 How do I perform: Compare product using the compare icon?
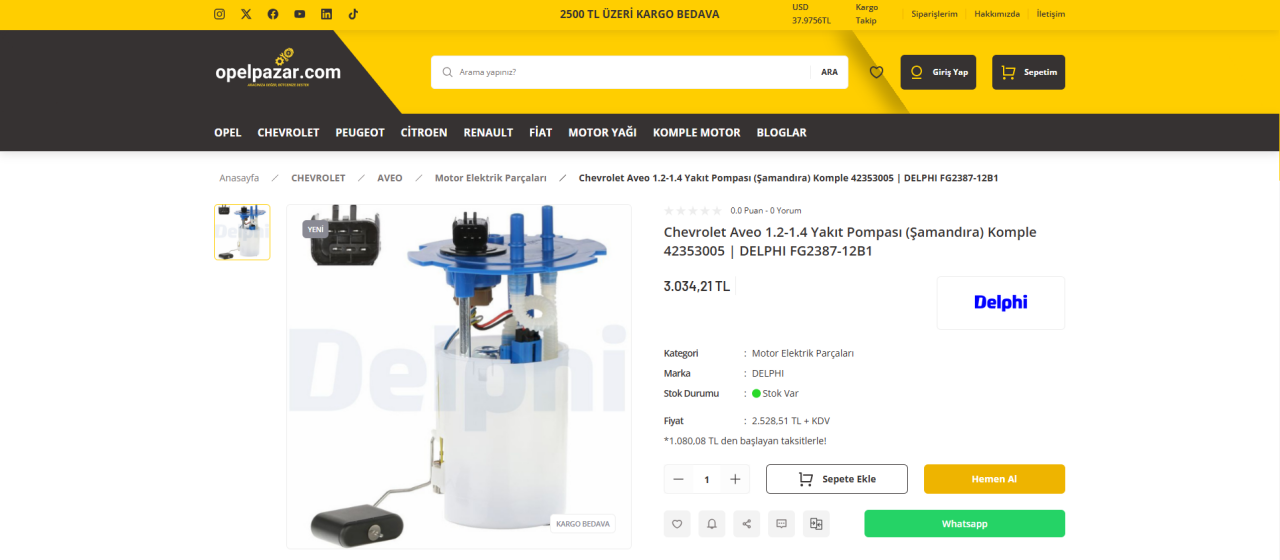(816, 523)
